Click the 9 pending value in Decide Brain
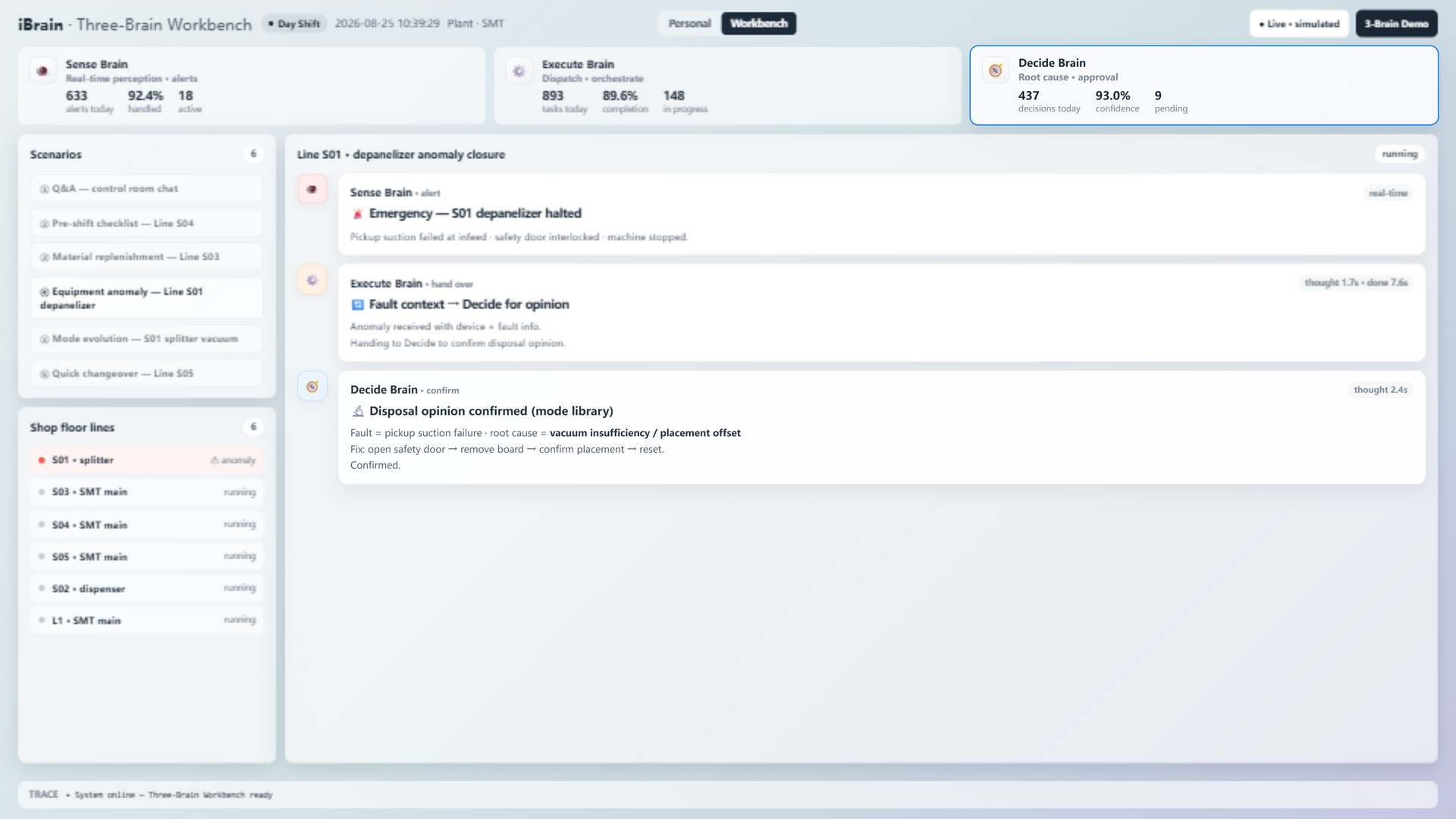Viewport: 1456px width, 819px height. point(1158,96)
